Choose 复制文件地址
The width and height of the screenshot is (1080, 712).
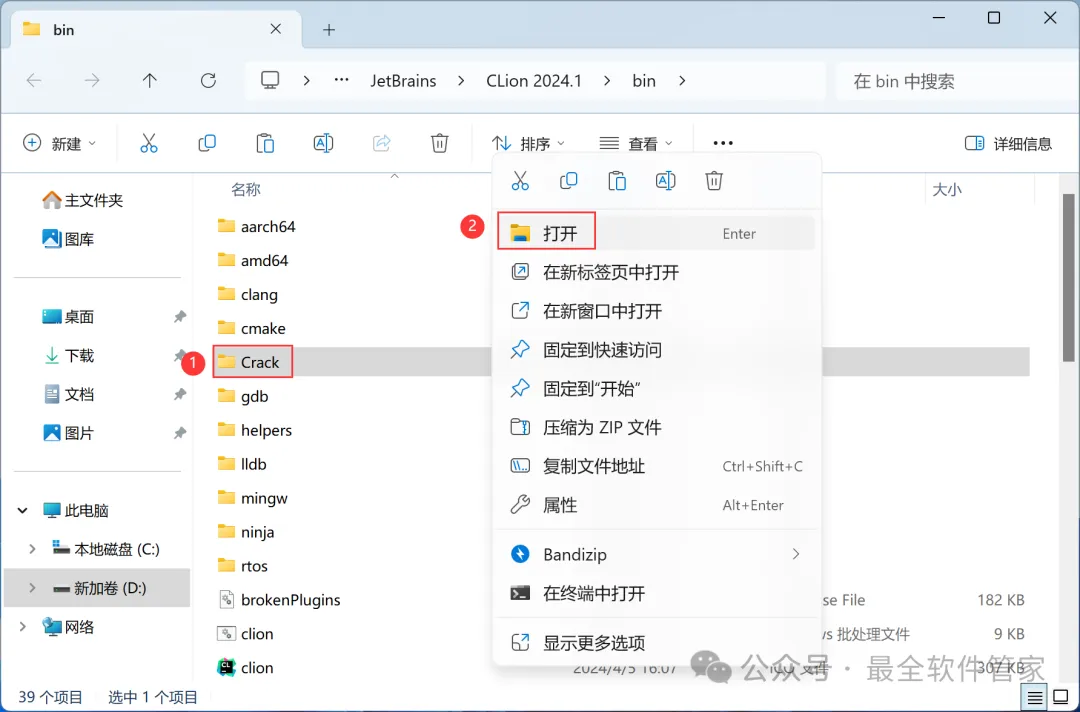656,466
